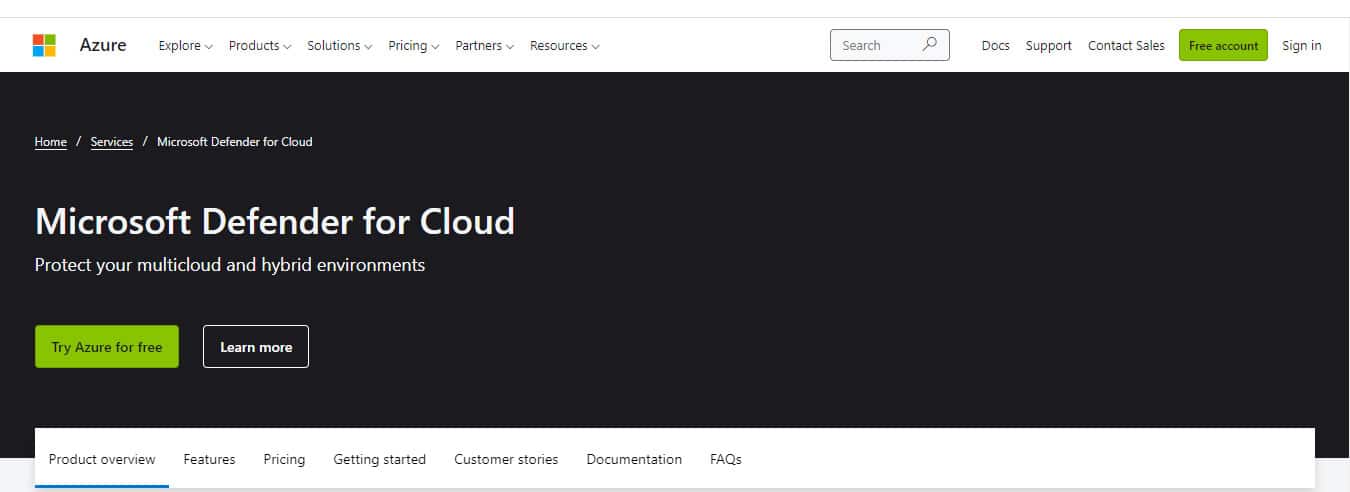Switch to the Features tab
Viewport: 1350px width, 492px height.
[x=209, y=459]
